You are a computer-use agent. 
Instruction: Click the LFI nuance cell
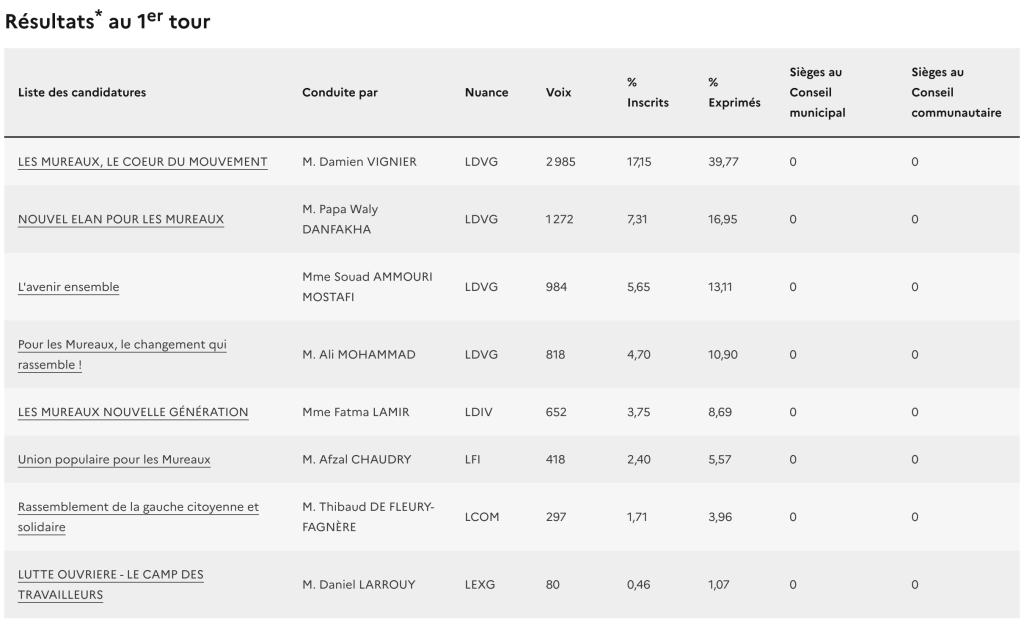coord(475,460)
